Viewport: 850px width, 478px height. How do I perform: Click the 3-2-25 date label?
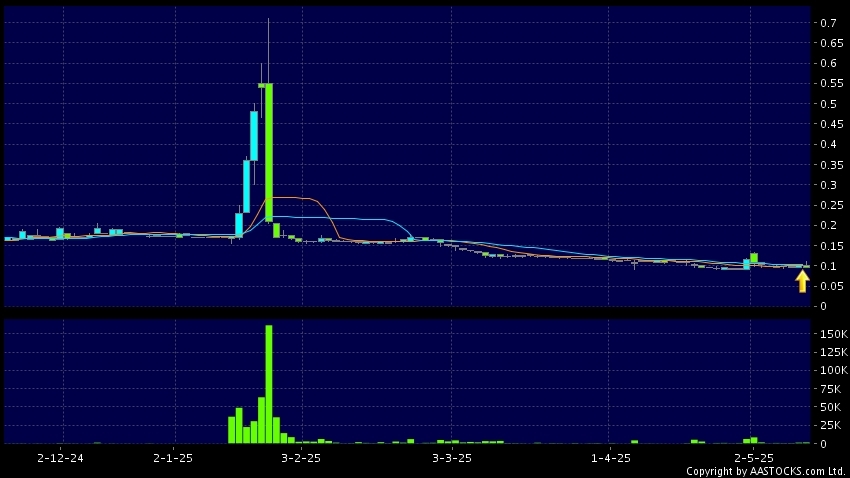tap(301, 458)
